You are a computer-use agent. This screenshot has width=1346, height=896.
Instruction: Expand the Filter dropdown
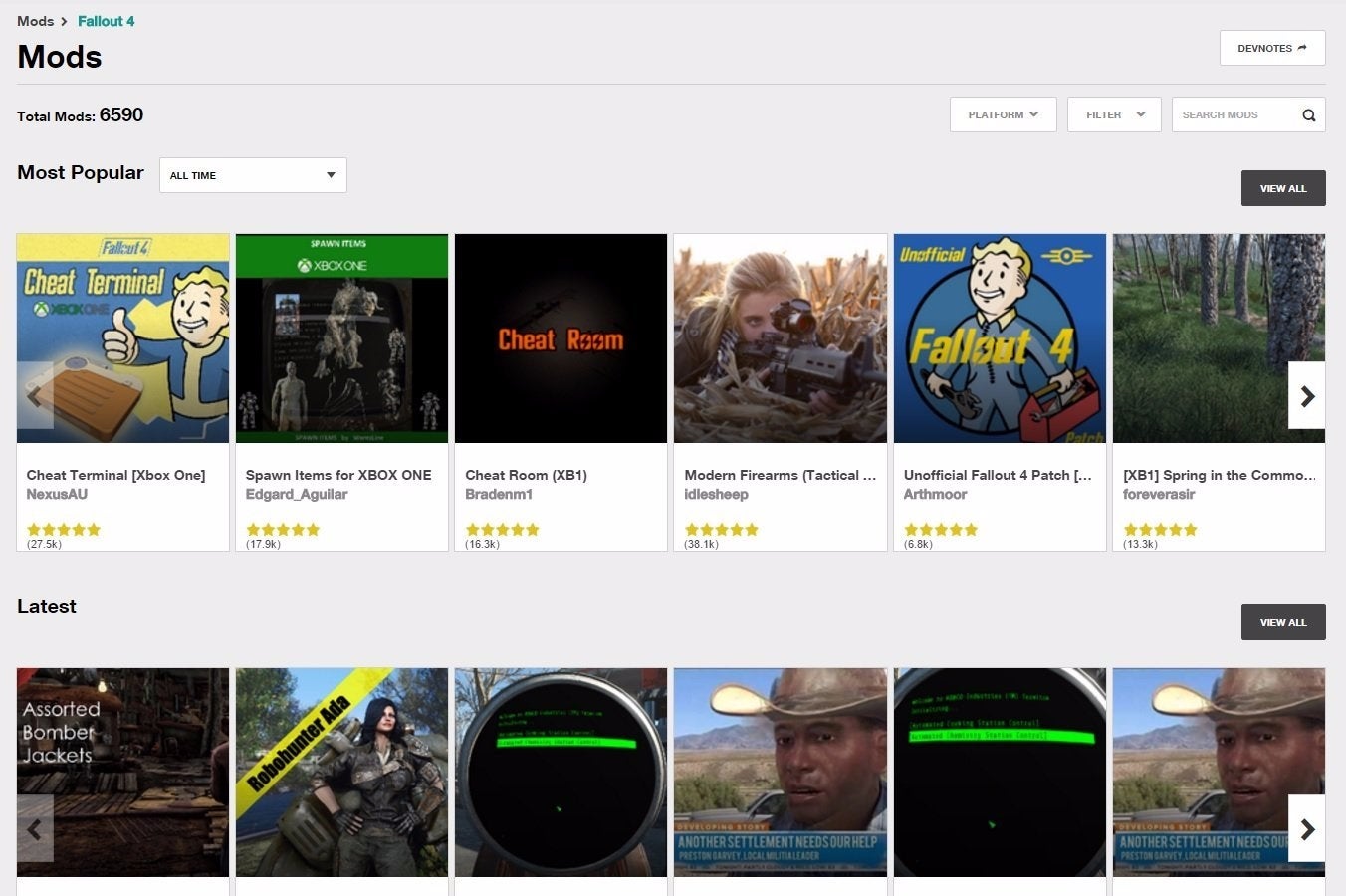(1114, 115)
